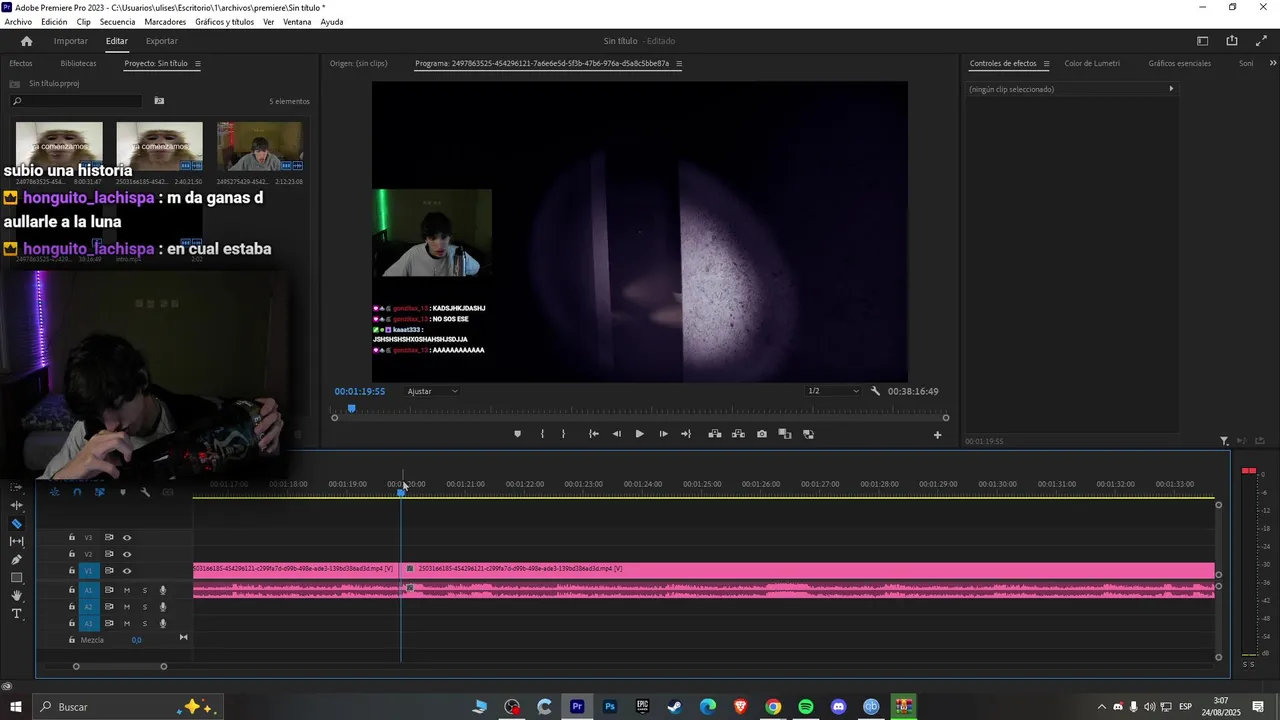
Task: Open Program monitor settings wrench
Action: tap(875, 391)
